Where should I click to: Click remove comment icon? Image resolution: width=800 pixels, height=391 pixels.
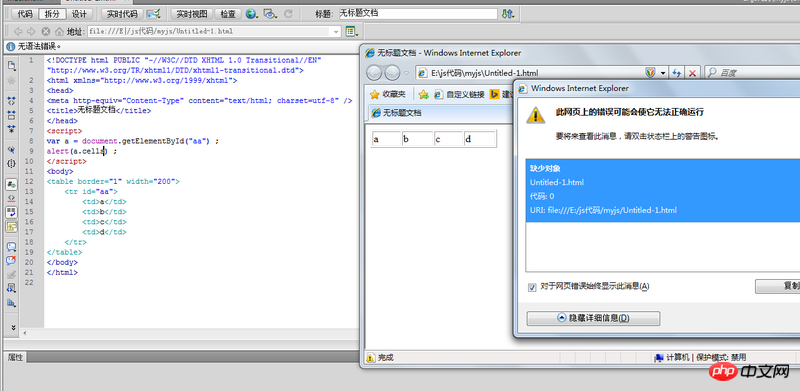11,261
